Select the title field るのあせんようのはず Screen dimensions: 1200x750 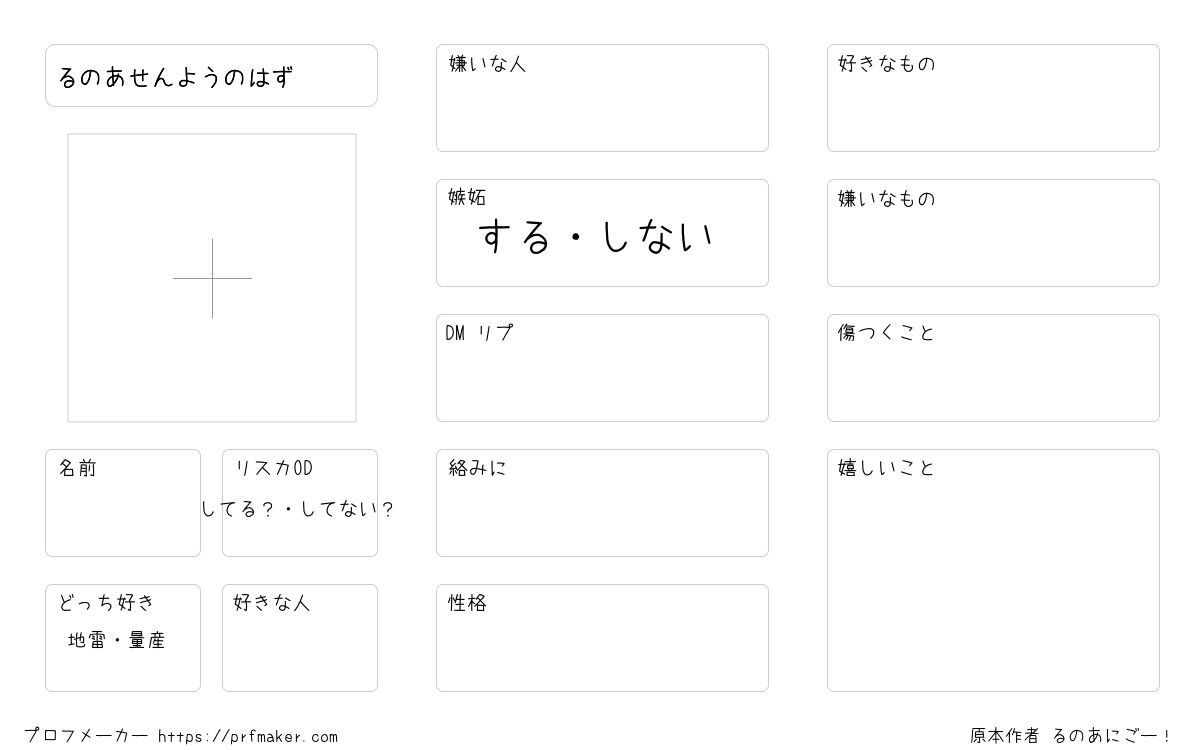[211, 75]
